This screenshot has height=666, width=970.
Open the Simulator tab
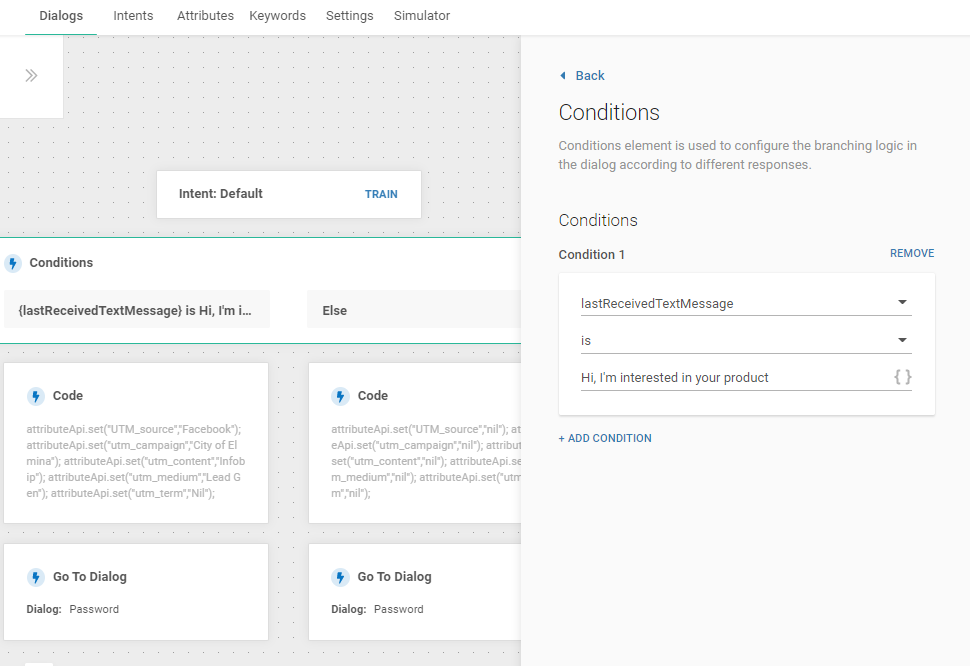[x=422, y=16]
